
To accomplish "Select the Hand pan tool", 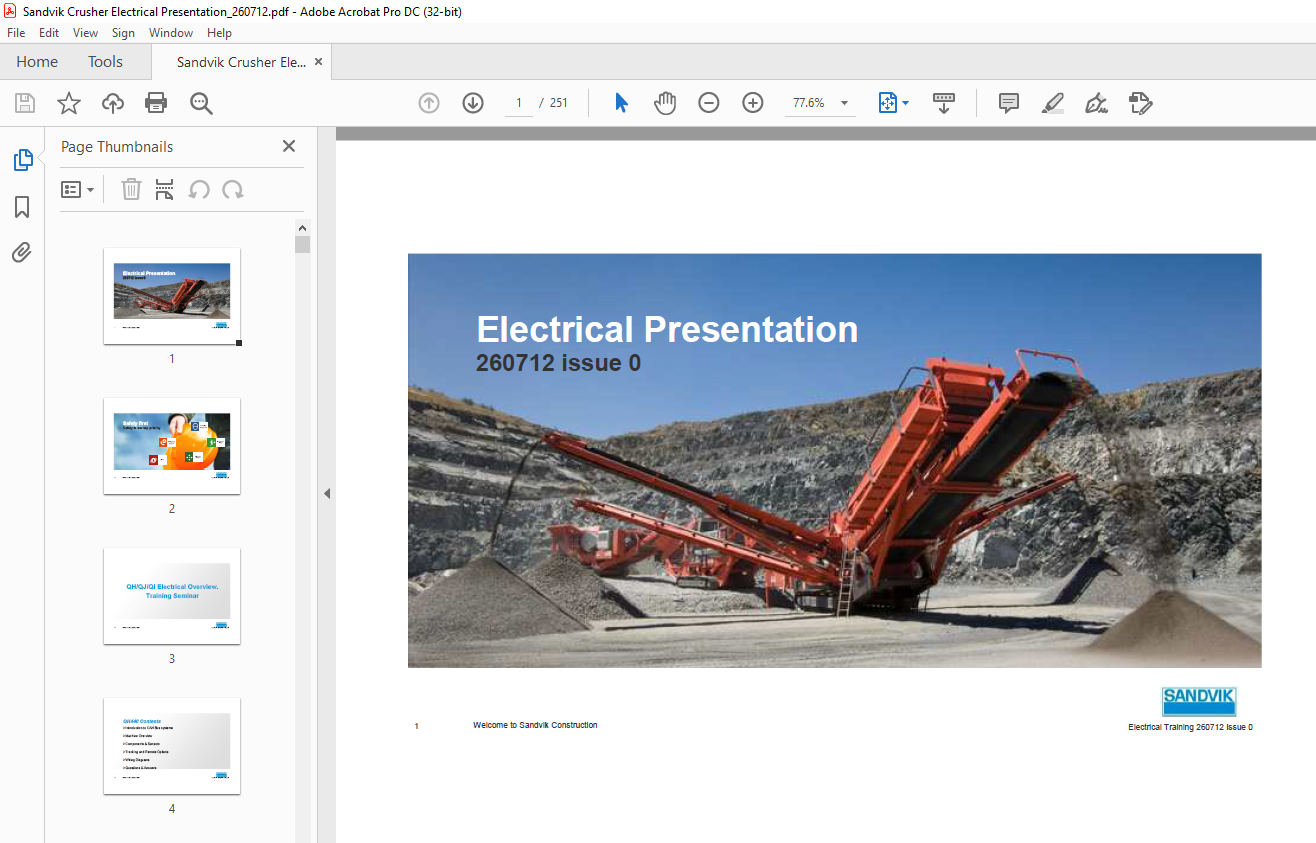I will click(x=665, y=103).
